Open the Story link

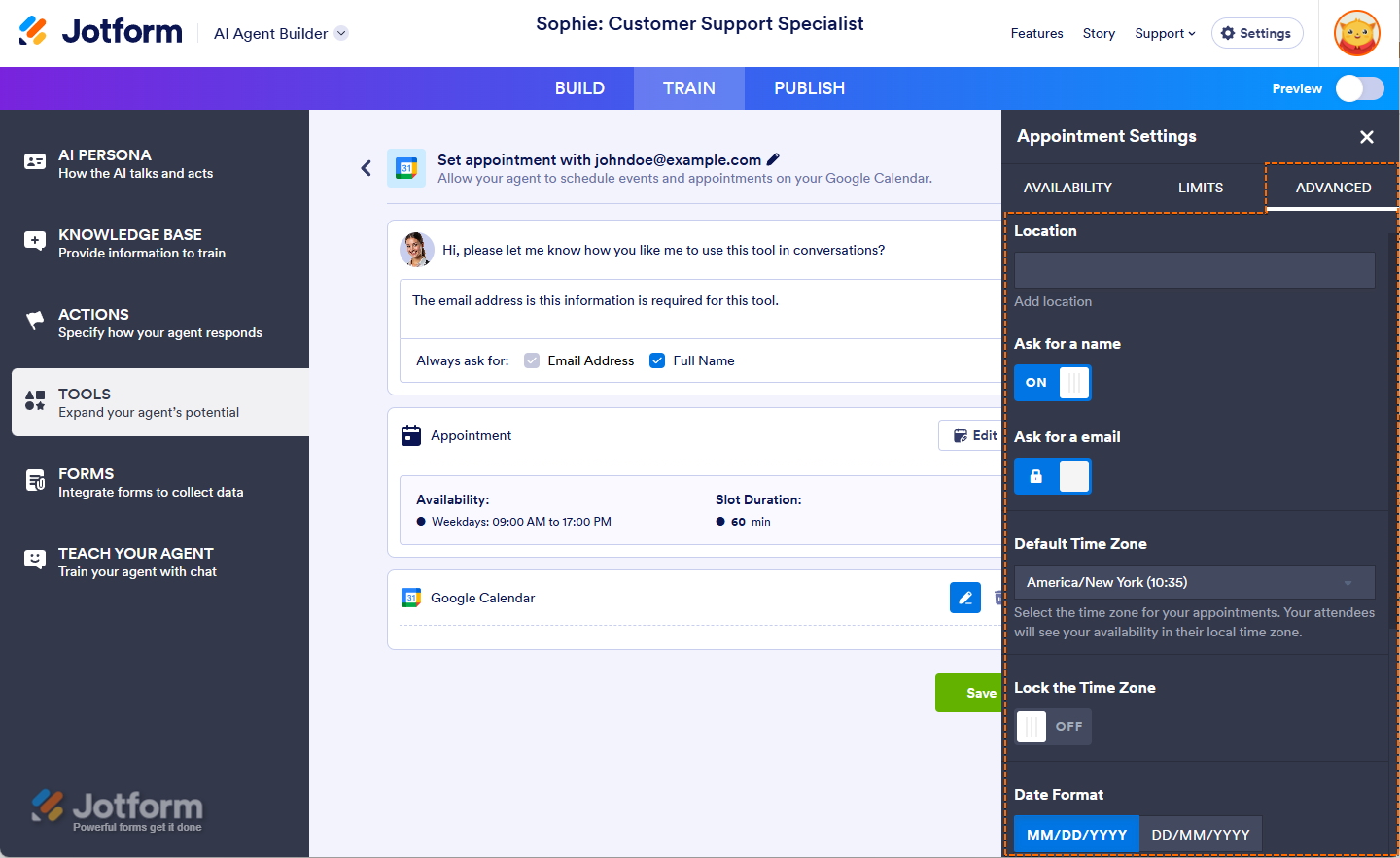click(x=1099, y=33)
